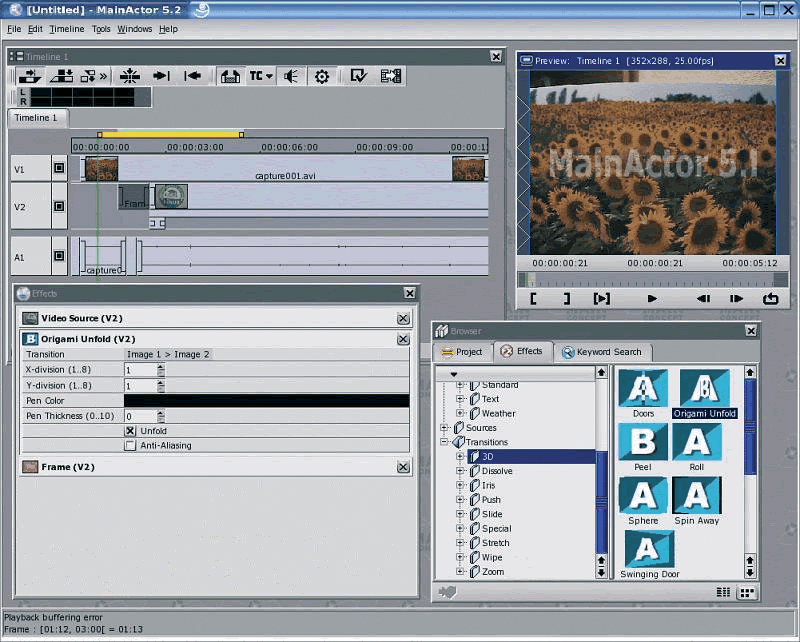Image resolution: width=800 pixels, height=642 pixels.
Task: Click the black Pen Color swatch
Action: pos(266,401)
